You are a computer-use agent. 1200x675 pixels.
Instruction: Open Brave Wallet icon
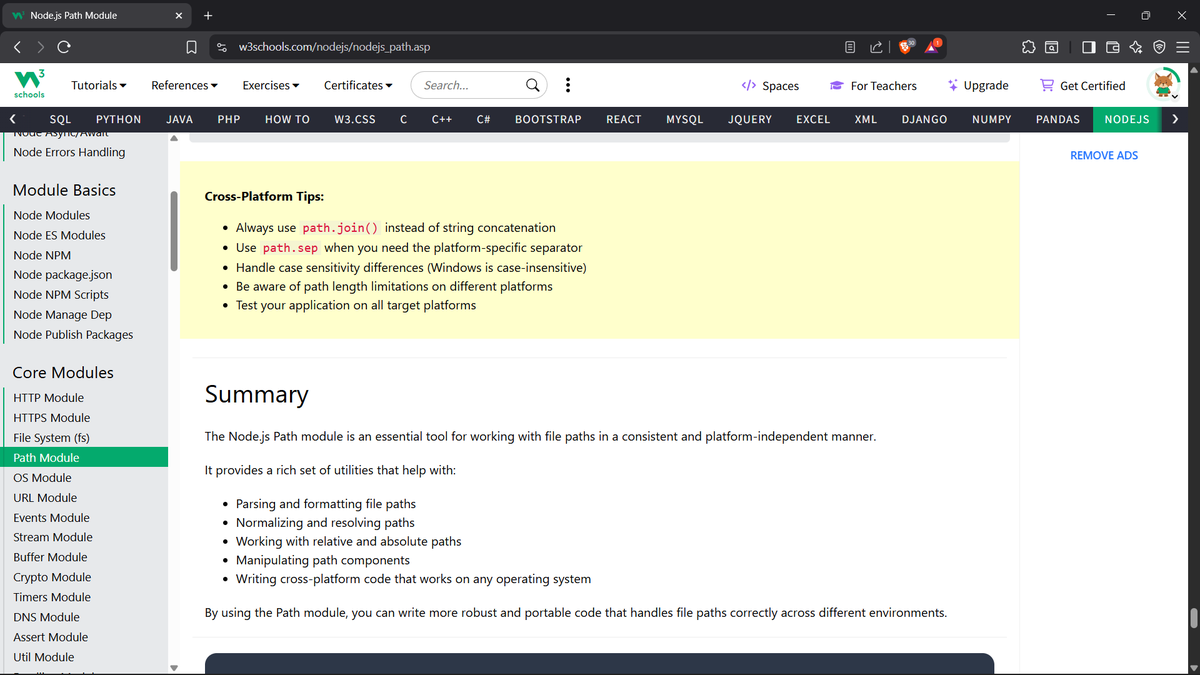(1112, 46)
